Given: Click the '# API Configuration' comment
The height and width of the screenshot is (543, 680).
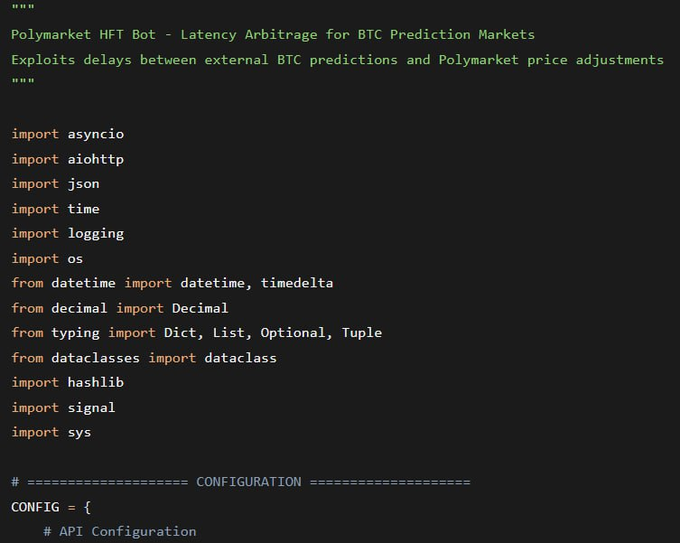Looking at the screenshot, I should point(120,531).
